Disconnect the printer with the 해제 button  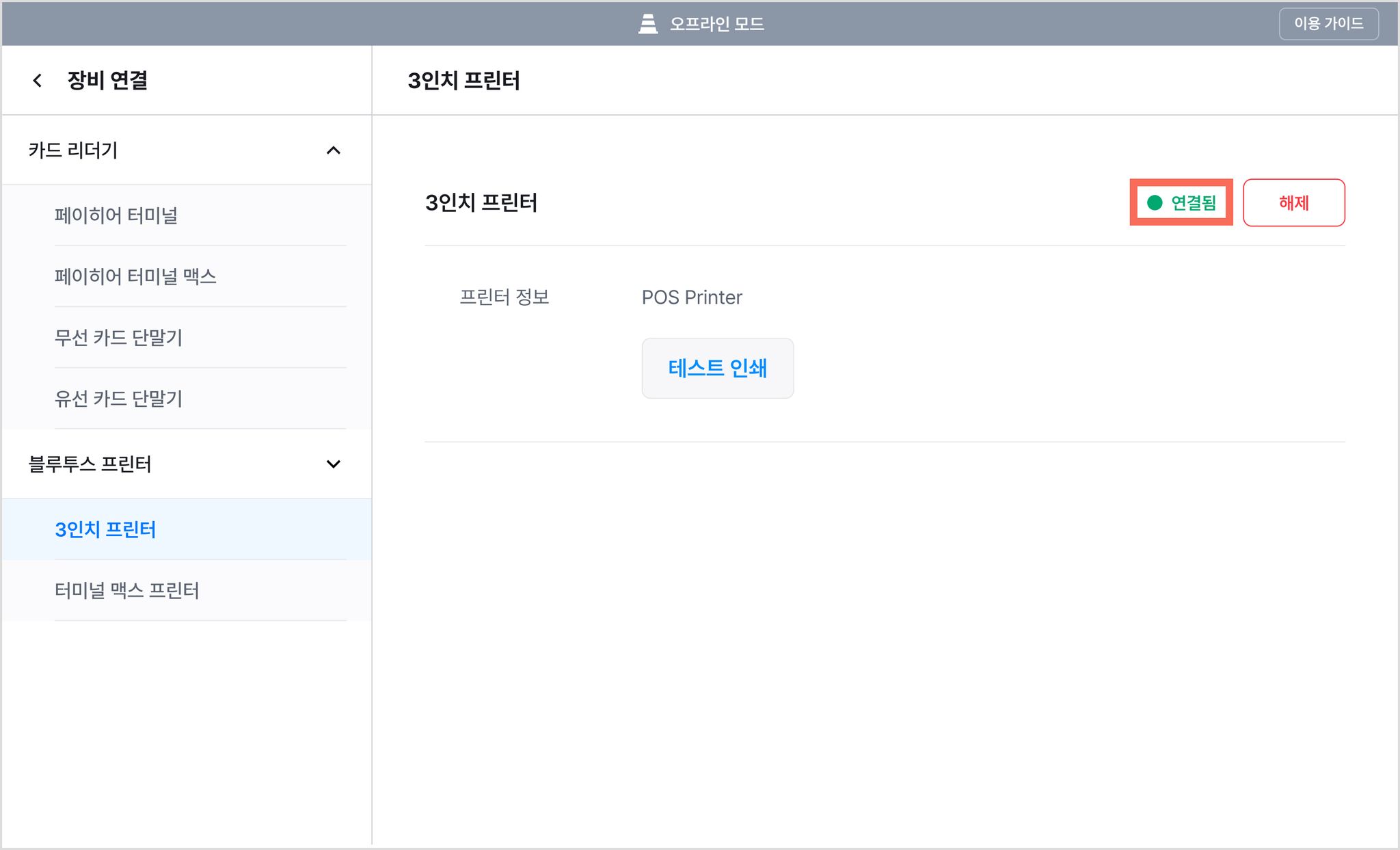[1293, 202]
